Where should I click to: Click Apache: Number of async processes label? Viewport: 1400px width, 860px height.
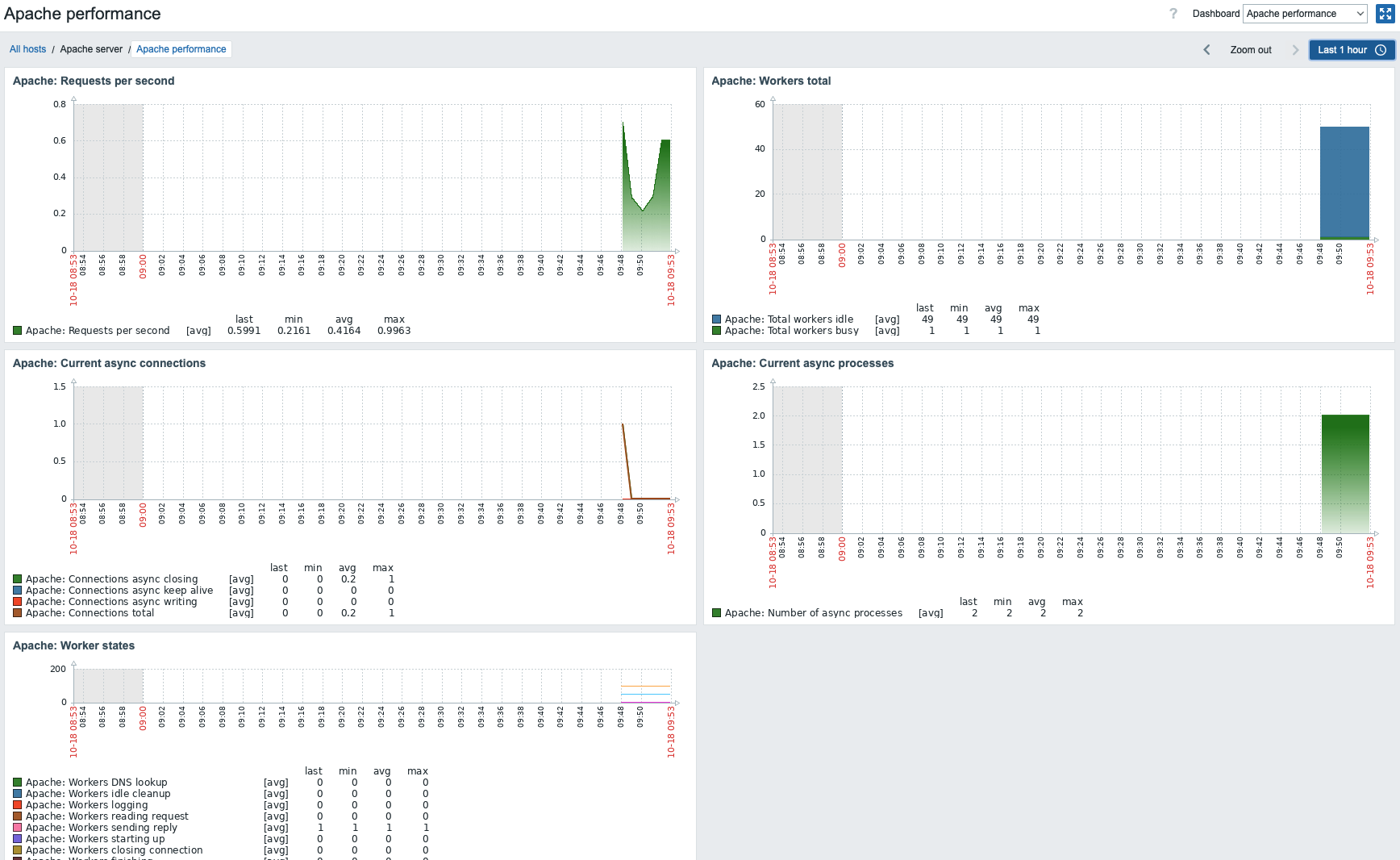[x=814, y=613]
